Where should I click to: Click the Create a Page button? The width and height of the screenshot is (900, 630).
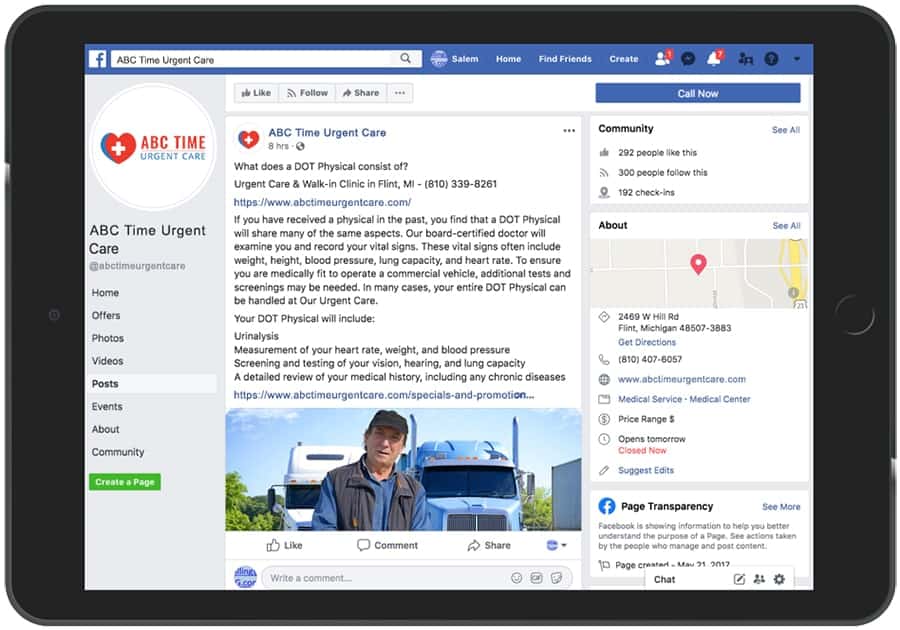[x=125, y=482]
